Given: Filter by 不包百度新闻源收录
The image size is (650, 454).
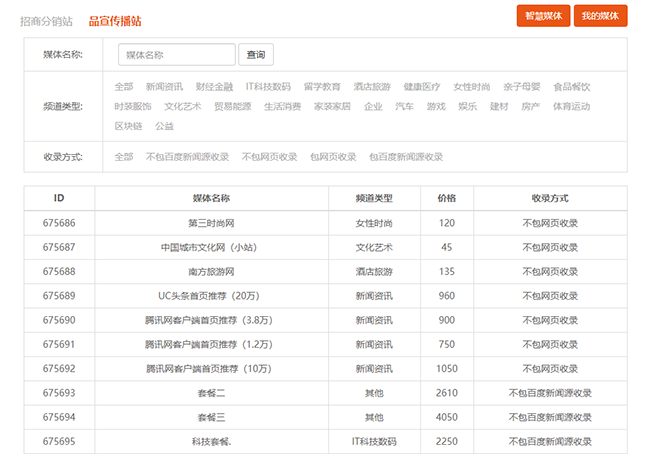Looking at the screenshot, I should point(187,157).
